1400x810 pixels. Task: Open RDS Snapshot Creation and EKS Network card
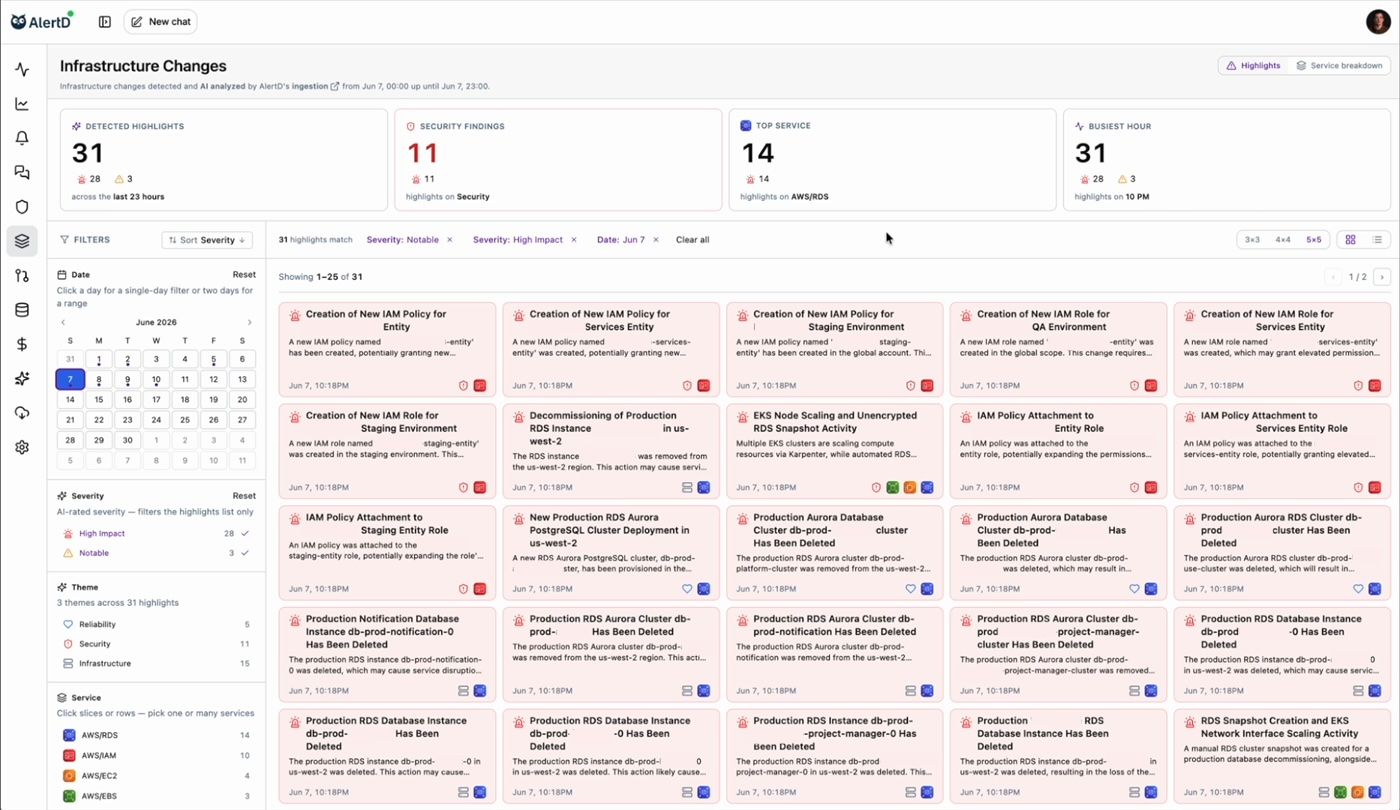click(x=1282, y=756)
